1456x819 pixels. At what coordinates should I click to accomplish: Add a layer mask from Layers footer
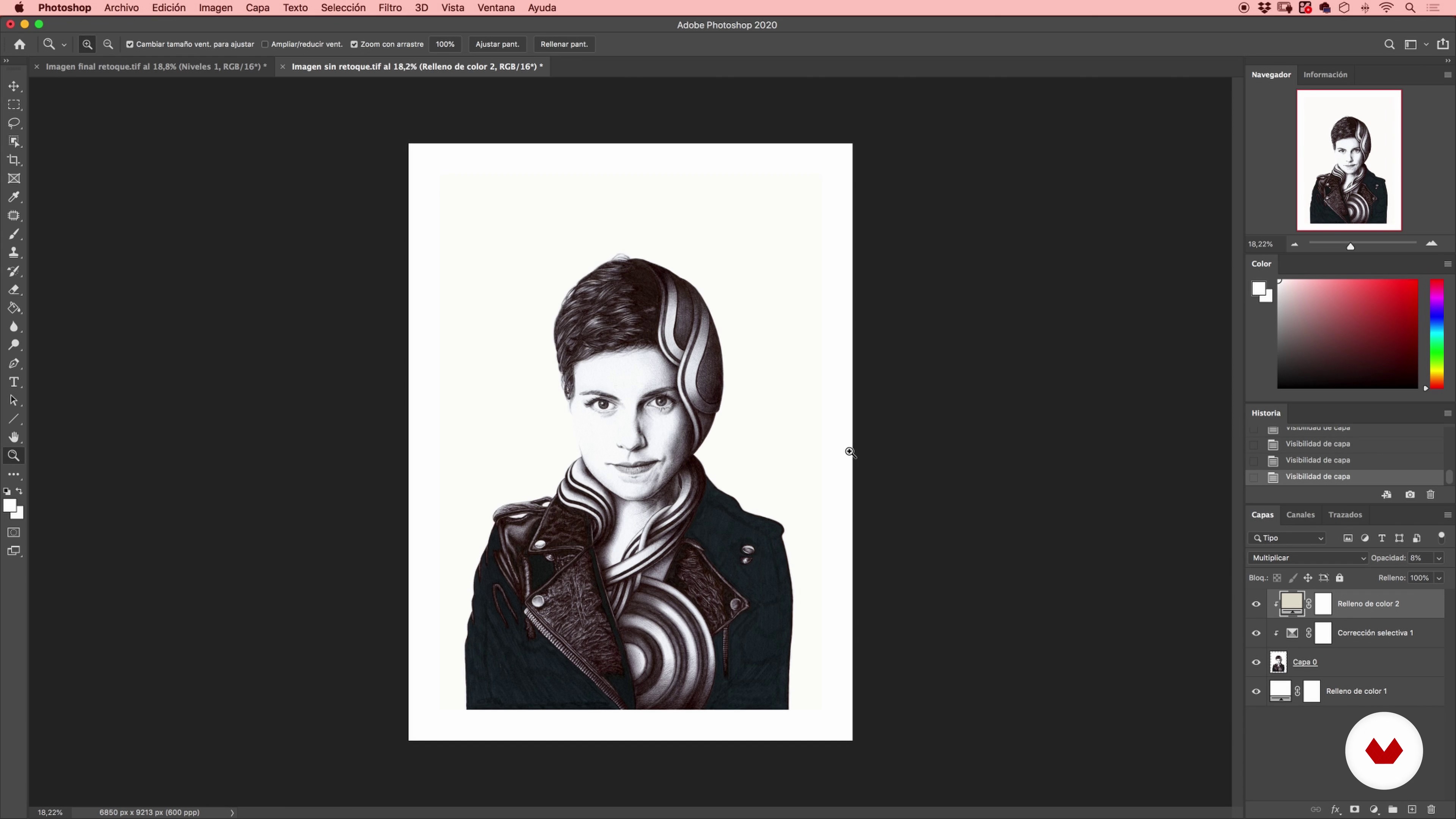[x=1355, y=810]
